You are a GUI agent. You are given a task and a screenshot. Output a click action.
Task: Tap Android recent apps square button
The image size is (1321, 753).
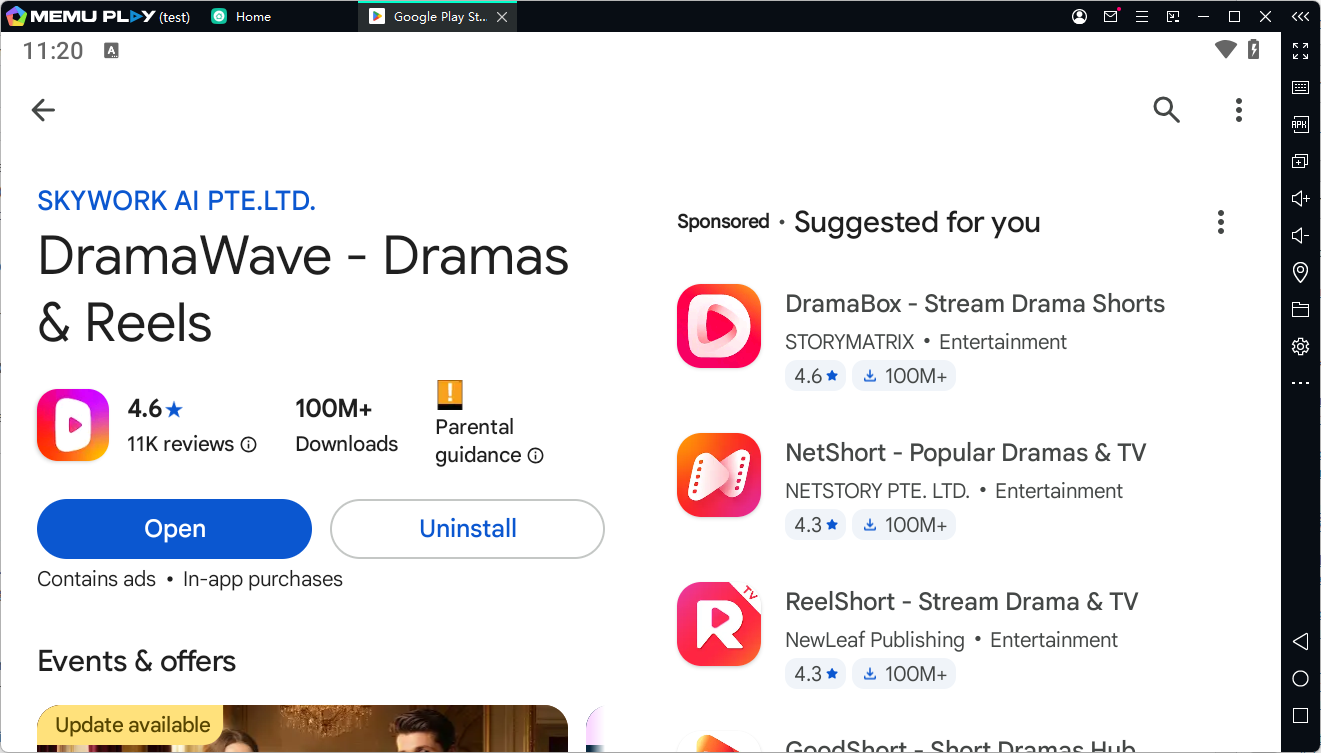point(1301,715)
